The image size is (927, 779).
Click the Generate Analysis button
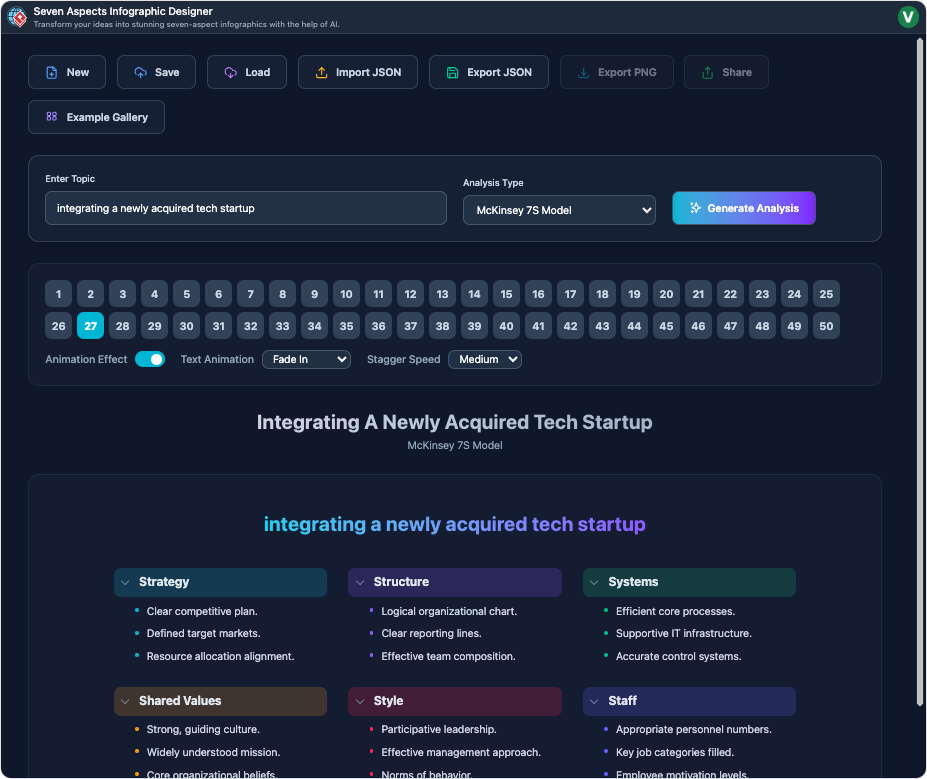pos(744,208)
